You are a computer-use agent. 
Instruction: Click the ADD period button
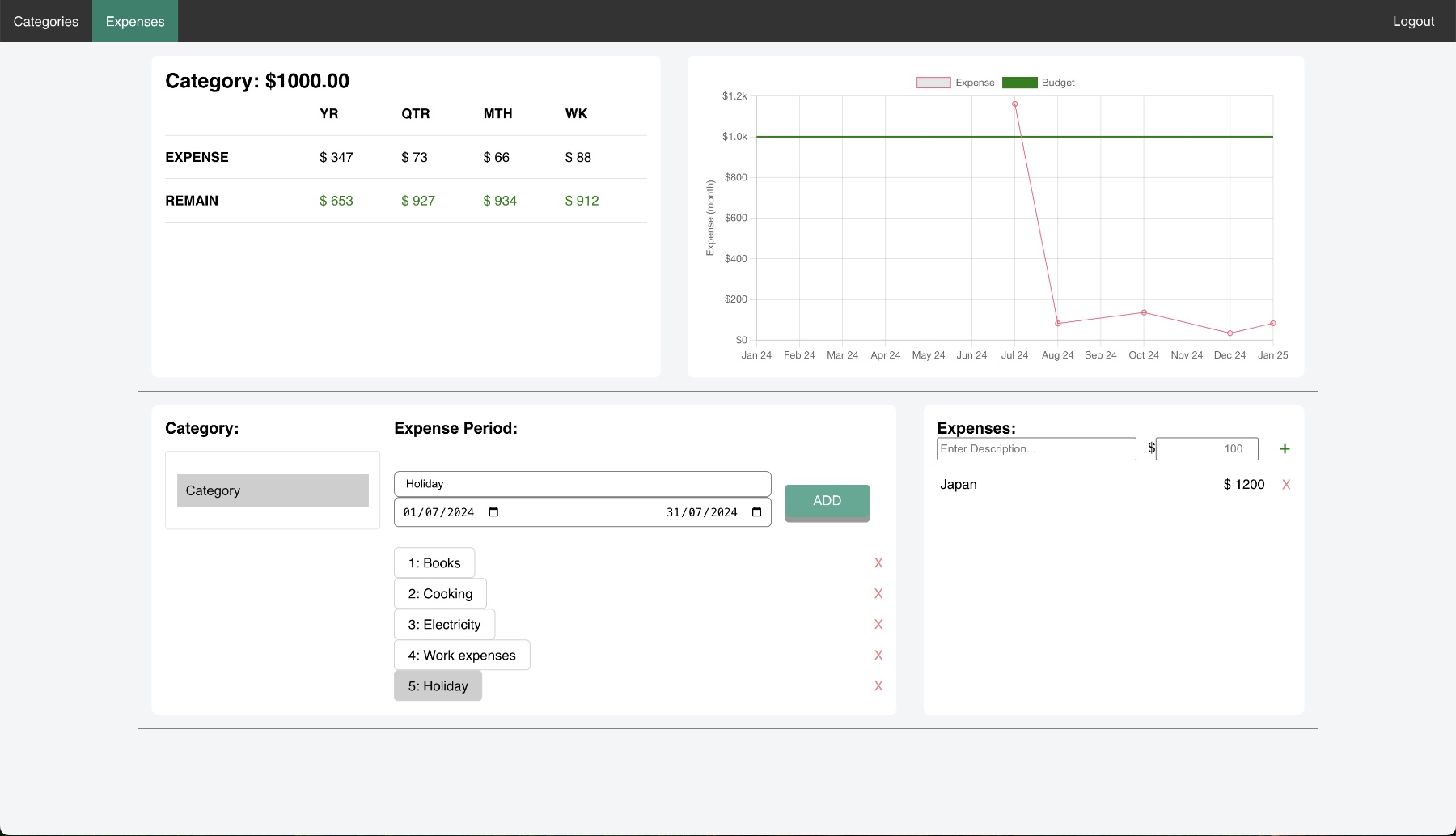coord(827,502)
